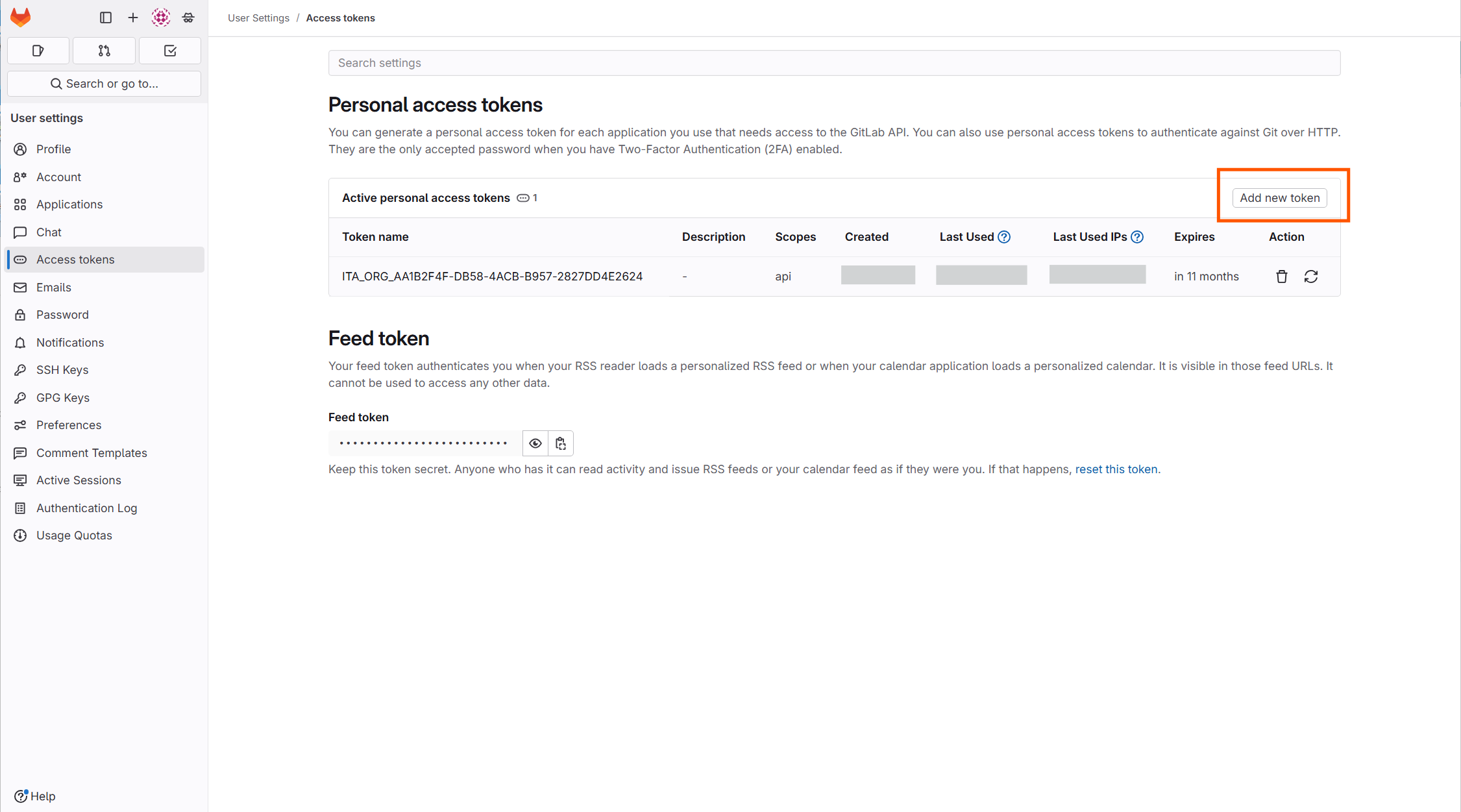Open the merge requests icon shortcut
The width and height of the screenshot is (1461, 812).
coord(104,51)
